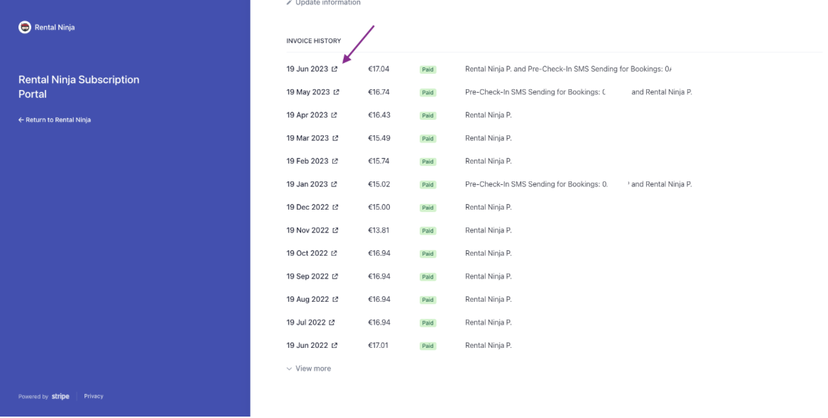Open the 19 Mar 2023 invoice external link icon
Screen dimensions: 828x418
(335, 138)
